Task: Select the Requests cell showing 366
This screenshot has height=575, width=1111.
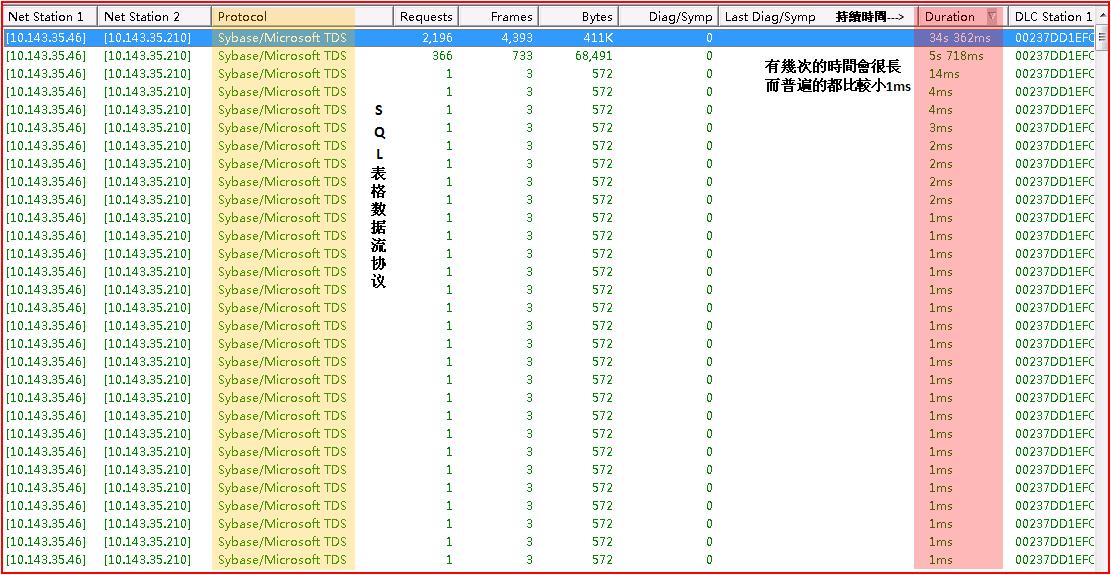Action: click(442, 55)
